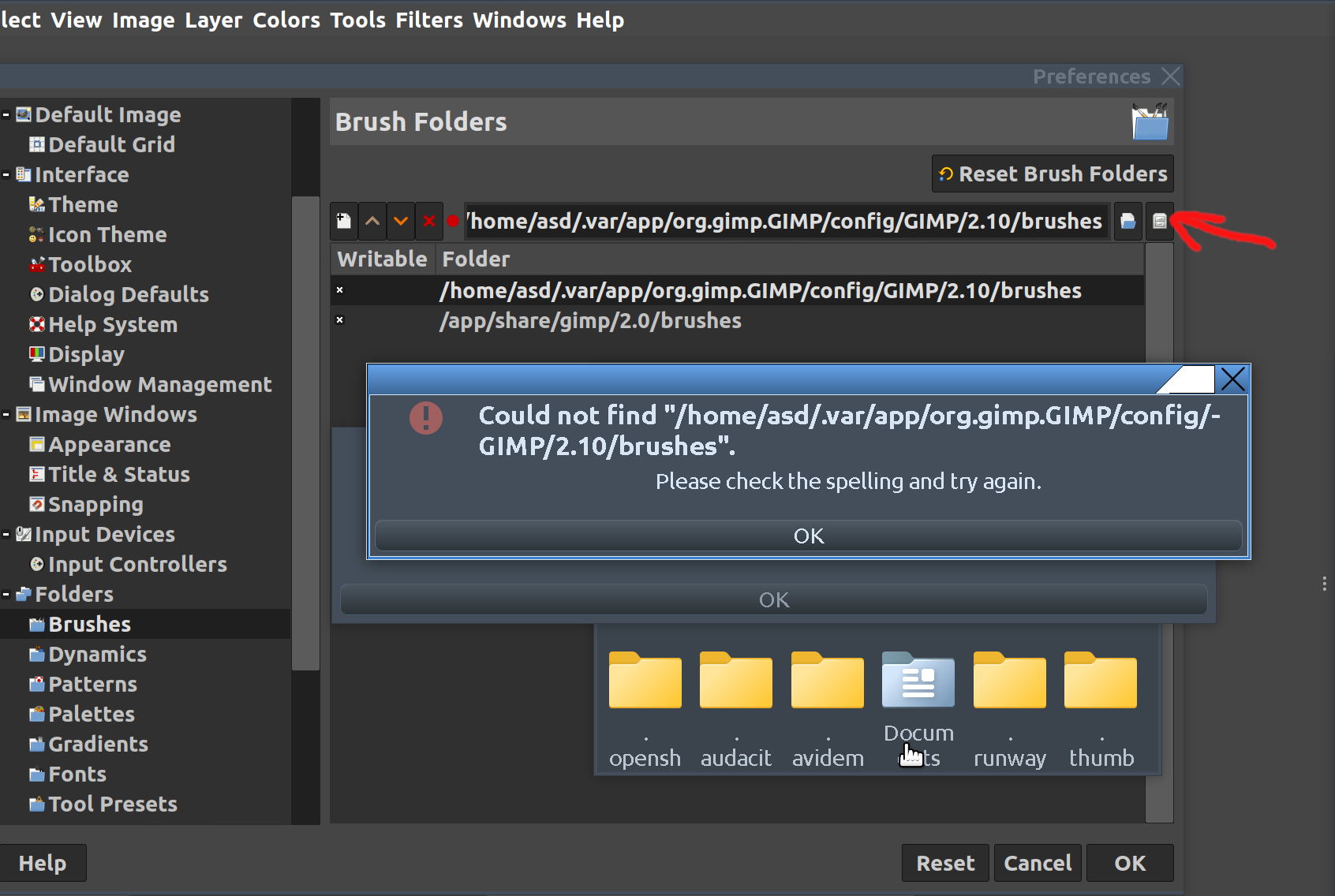Click Reset button in Preferences dialog

point(946,863)
